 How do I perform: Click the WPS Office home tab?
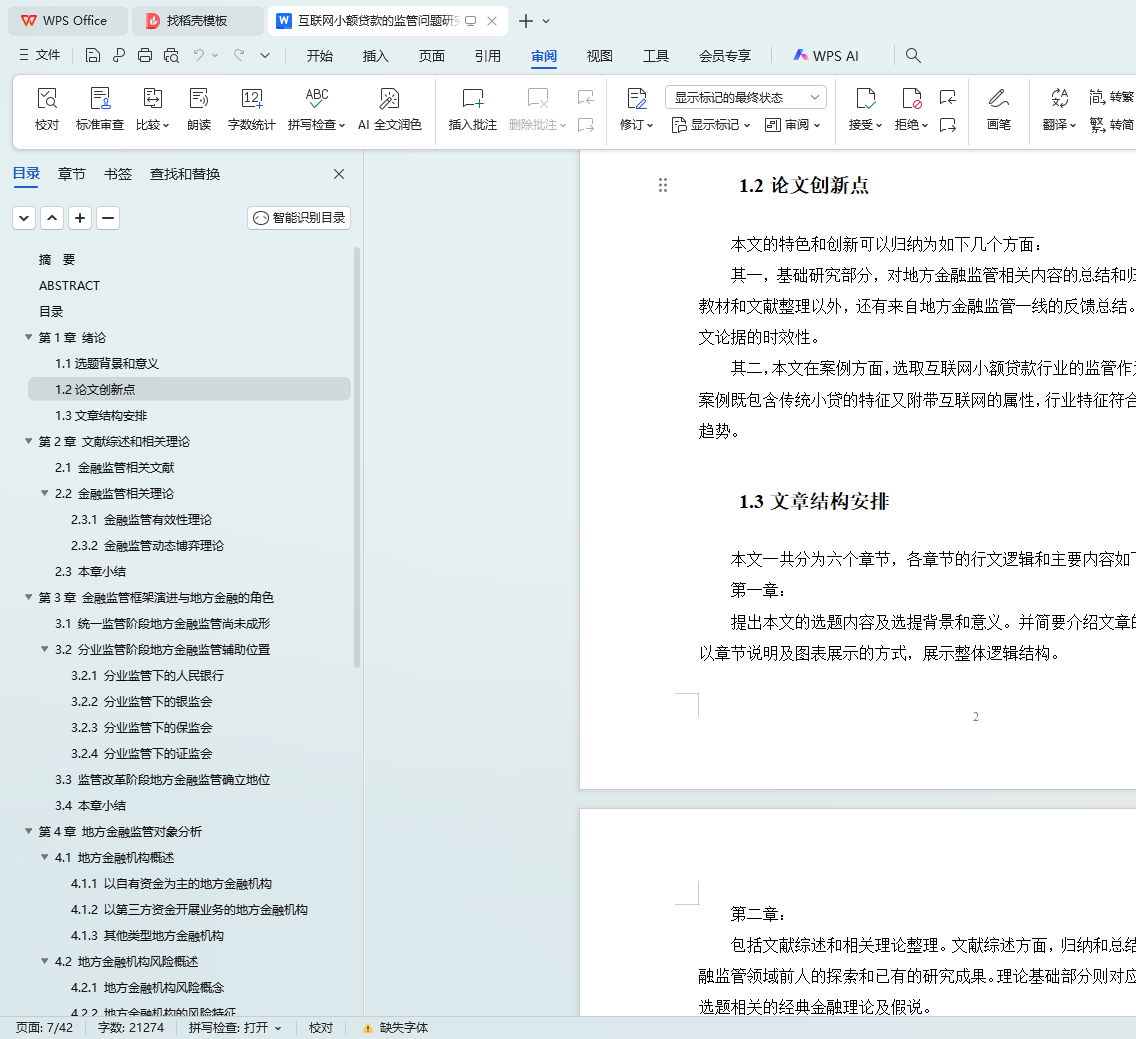[x=66, y=21]
